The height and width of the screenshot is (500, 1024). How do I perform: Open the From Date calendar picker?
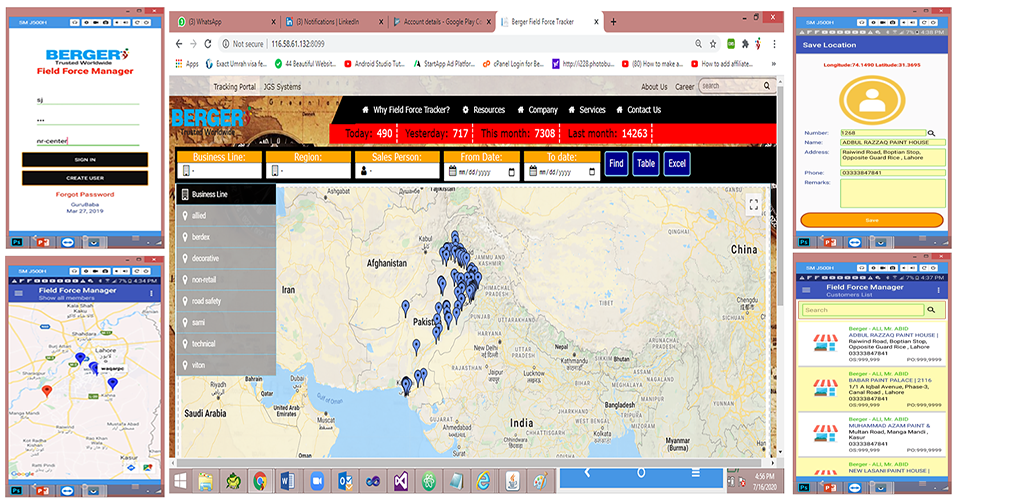pyautogui.click(x=512, y=172)
